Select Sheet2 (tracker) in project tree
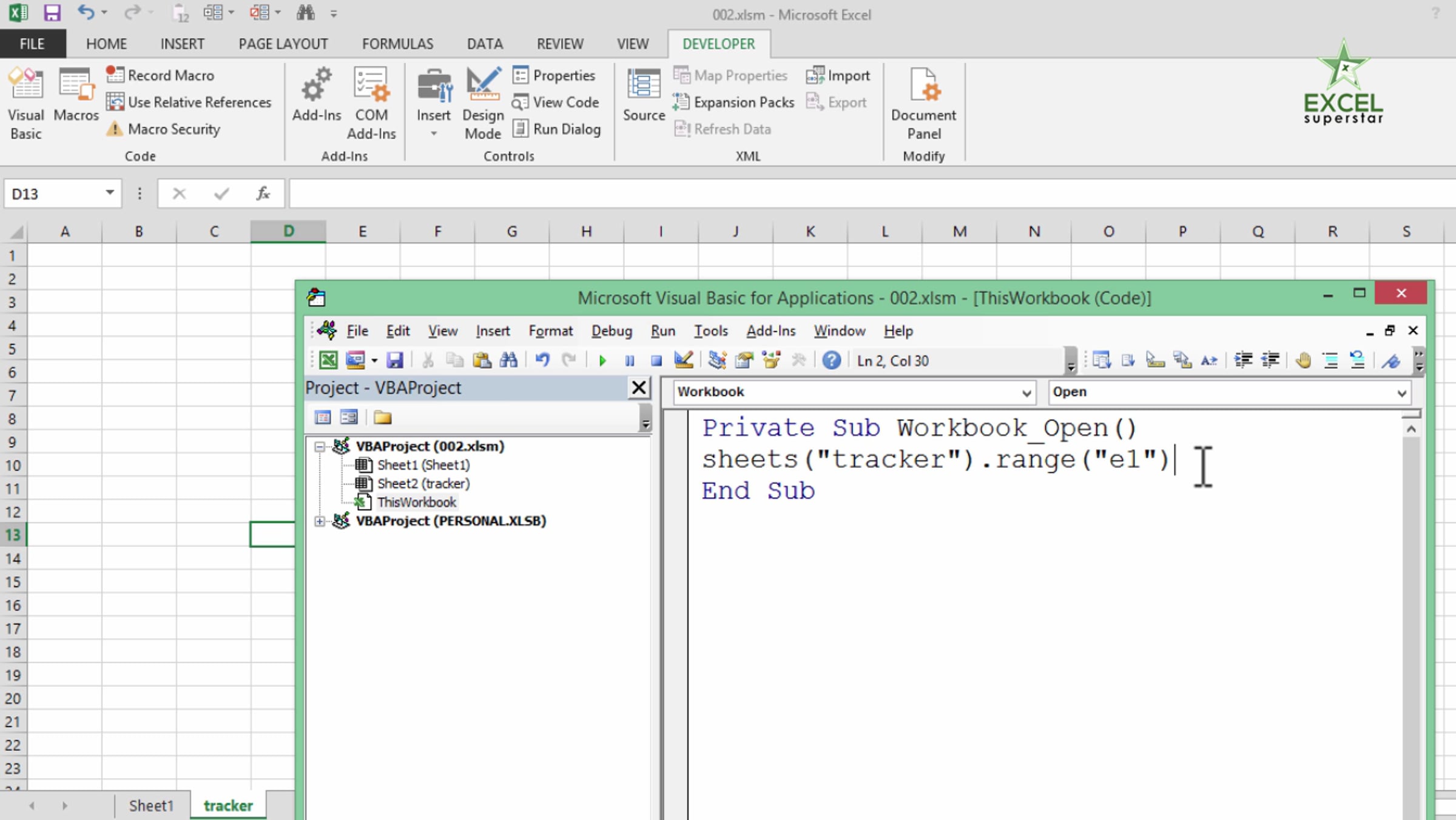This screenshot has height=820, width=1456. pos(423,484)
